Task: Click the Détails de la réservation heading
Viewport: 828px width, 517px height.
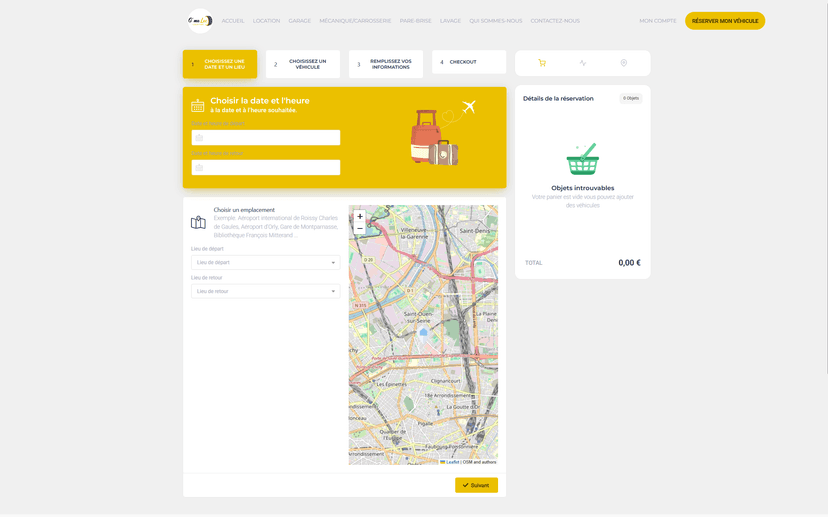Action: (x=558, y=99)
